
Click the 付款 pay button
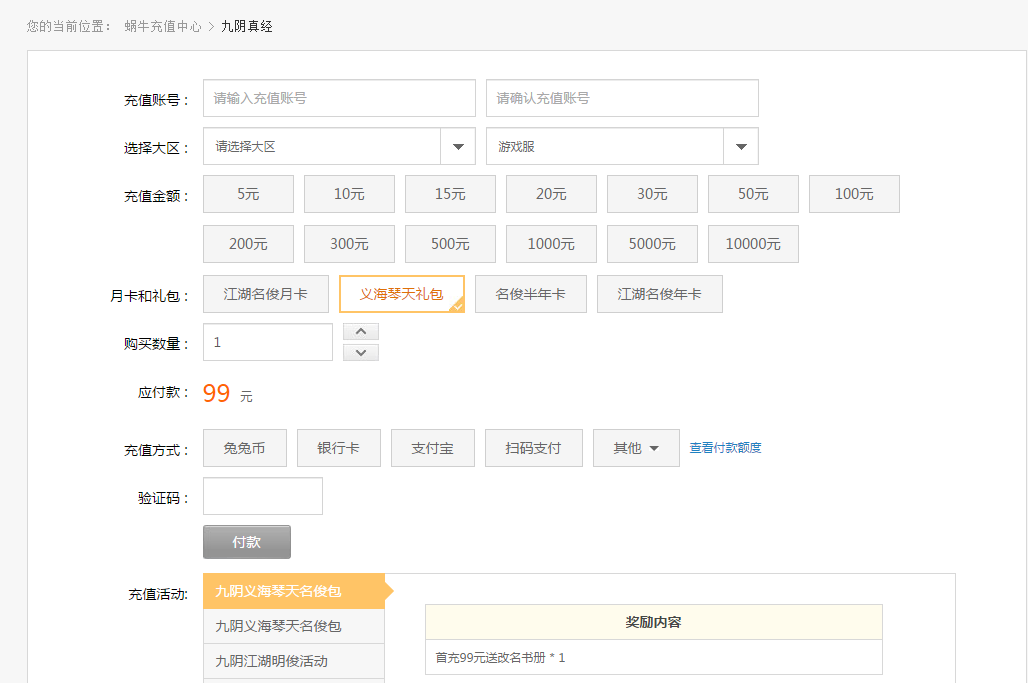click(x=246, y=542)
